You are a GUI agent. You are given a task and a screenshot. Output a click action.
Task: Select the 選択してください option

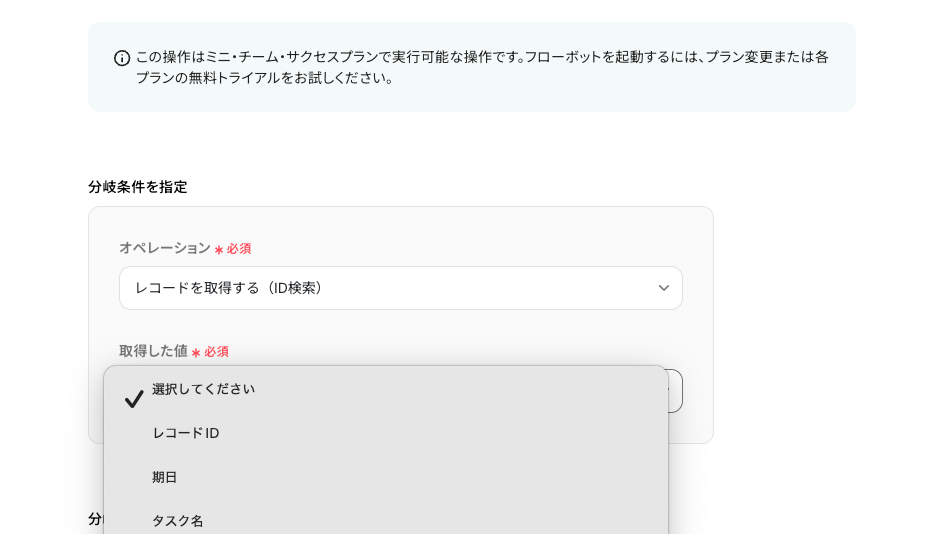pyautogui.click(x=203, y=389)
